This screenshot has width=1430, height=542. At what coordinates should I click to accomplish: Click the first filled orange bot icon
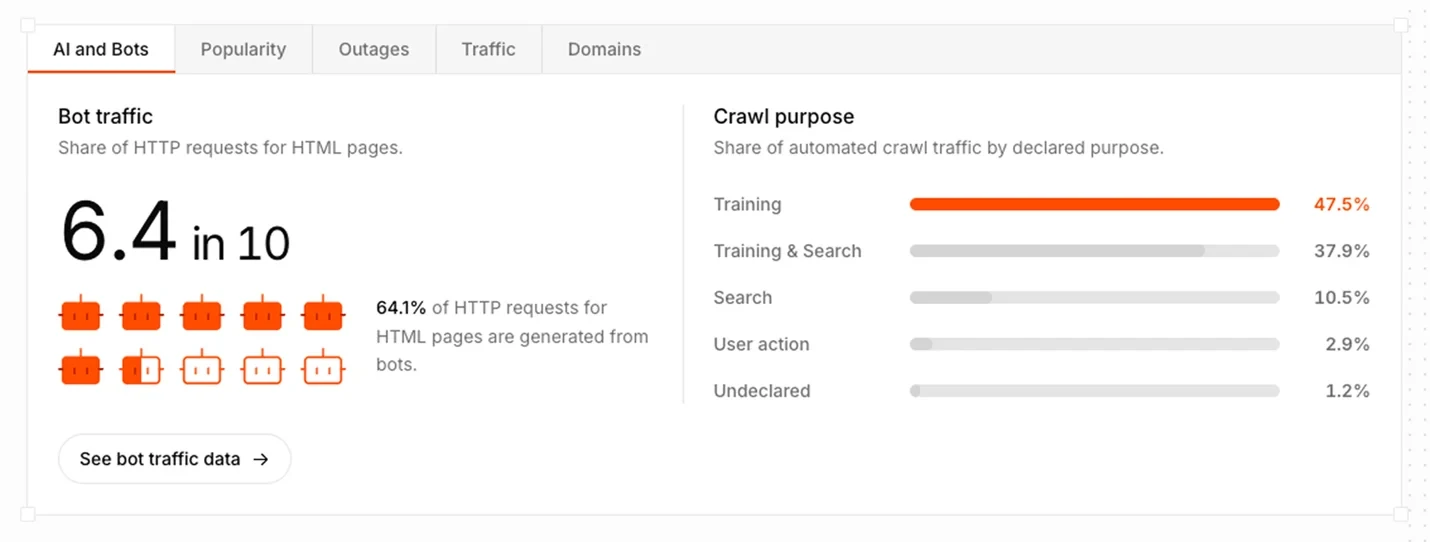click(80, 314)
